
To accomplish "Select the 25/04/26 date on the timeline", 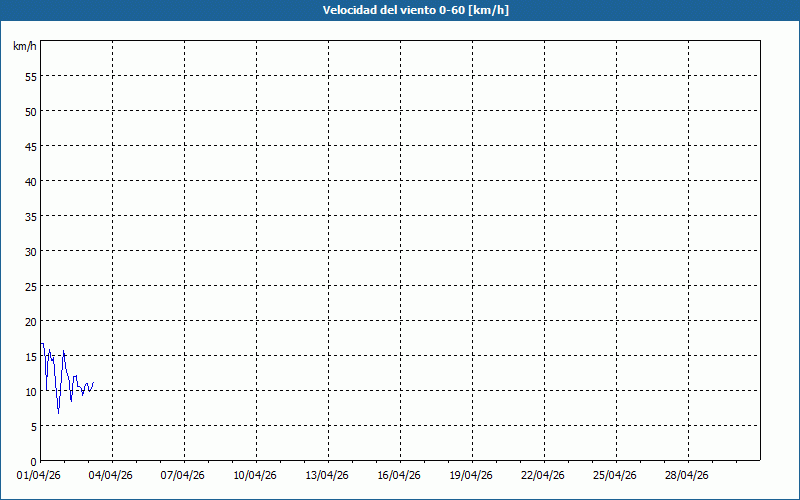I will point(616,476).
